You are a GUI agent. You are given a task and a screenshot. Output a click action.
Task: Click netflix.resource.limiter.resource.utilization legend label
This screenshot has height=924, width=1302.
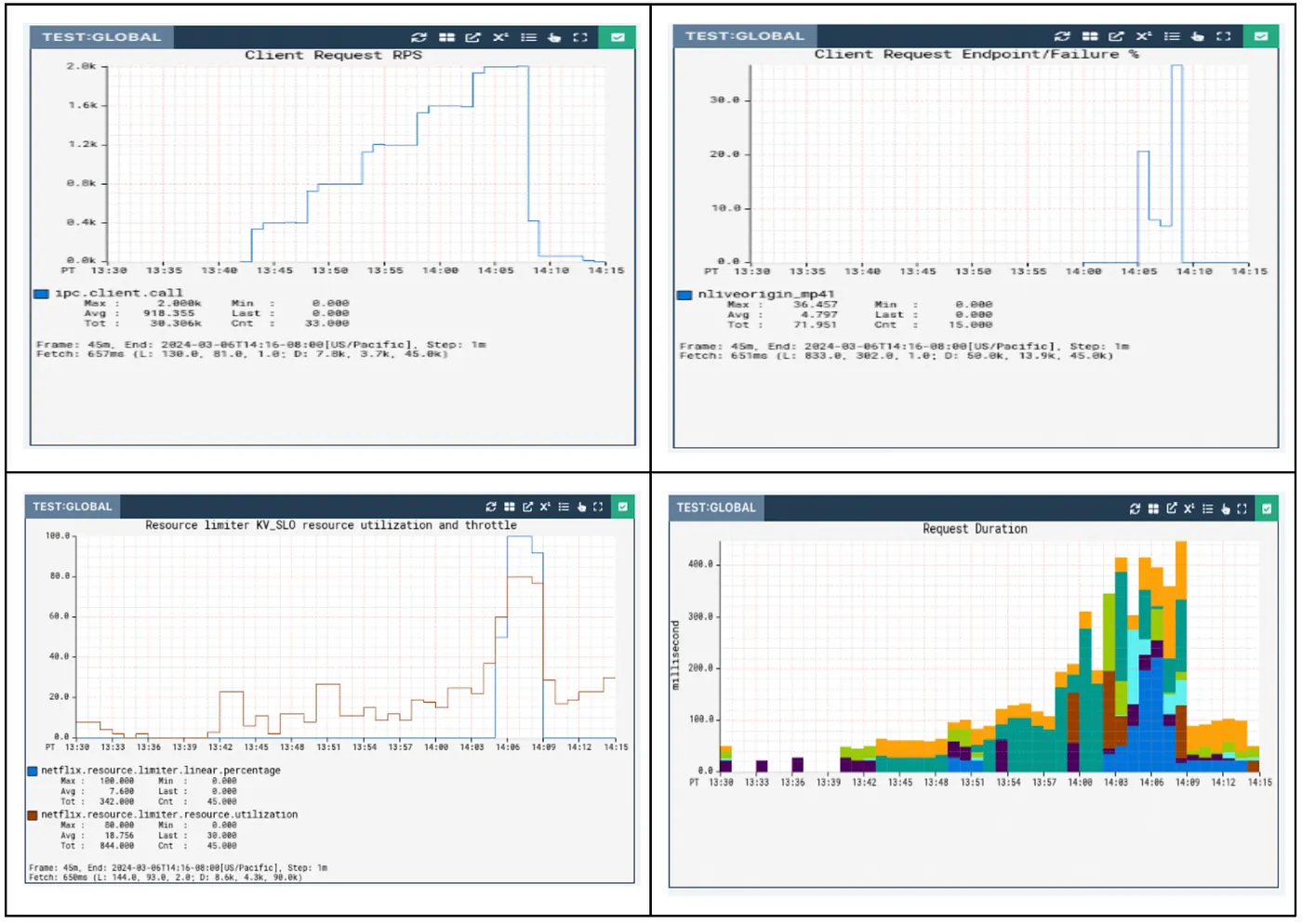[169, 815]
